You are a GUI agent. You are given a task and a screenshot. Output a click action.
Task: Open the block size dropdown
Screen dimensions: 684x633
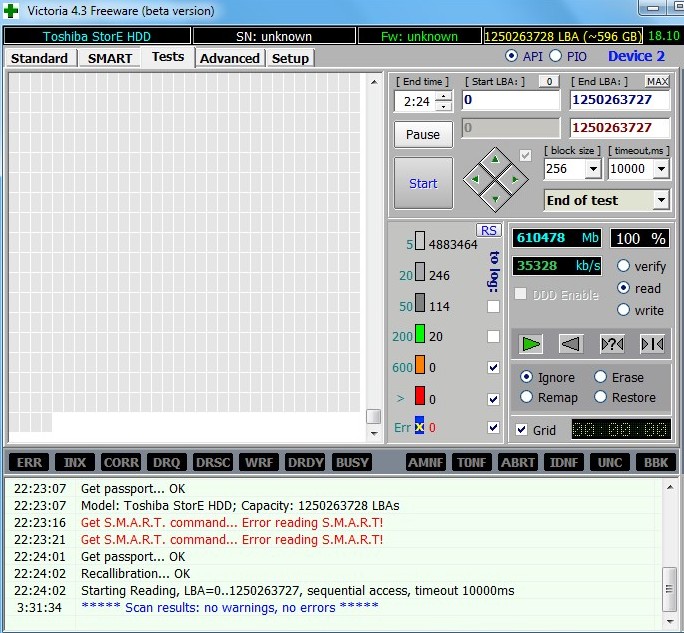pyautogui.click(x=593, y=169)
